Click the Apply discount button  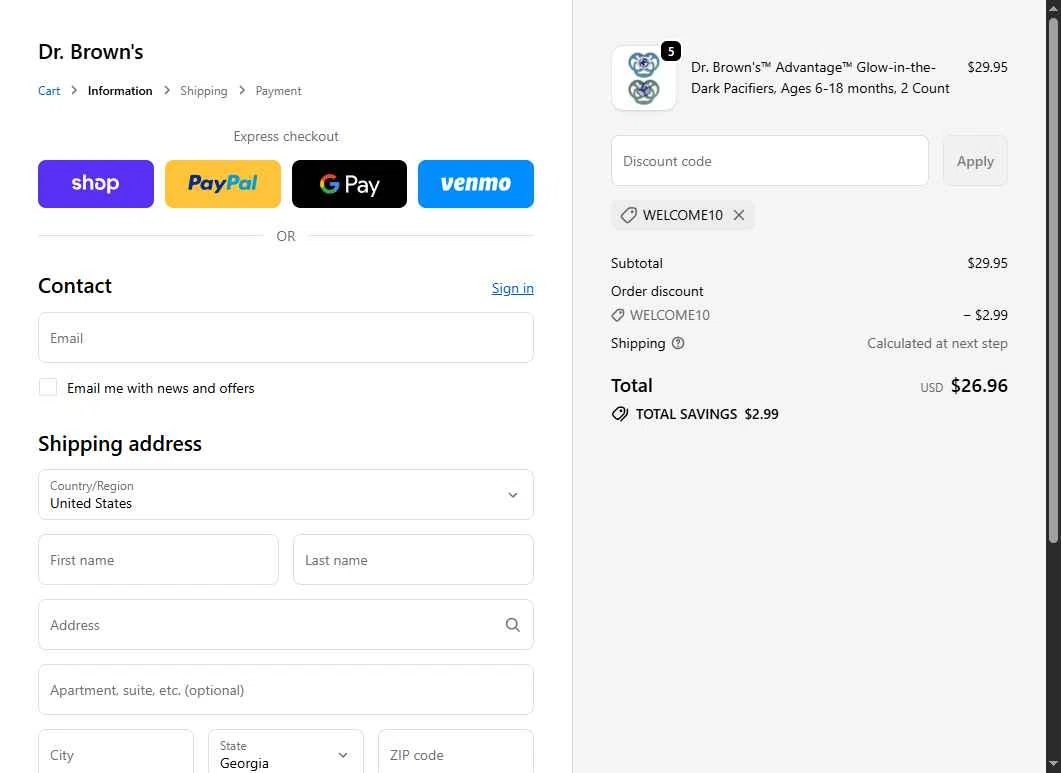[975, 161]
